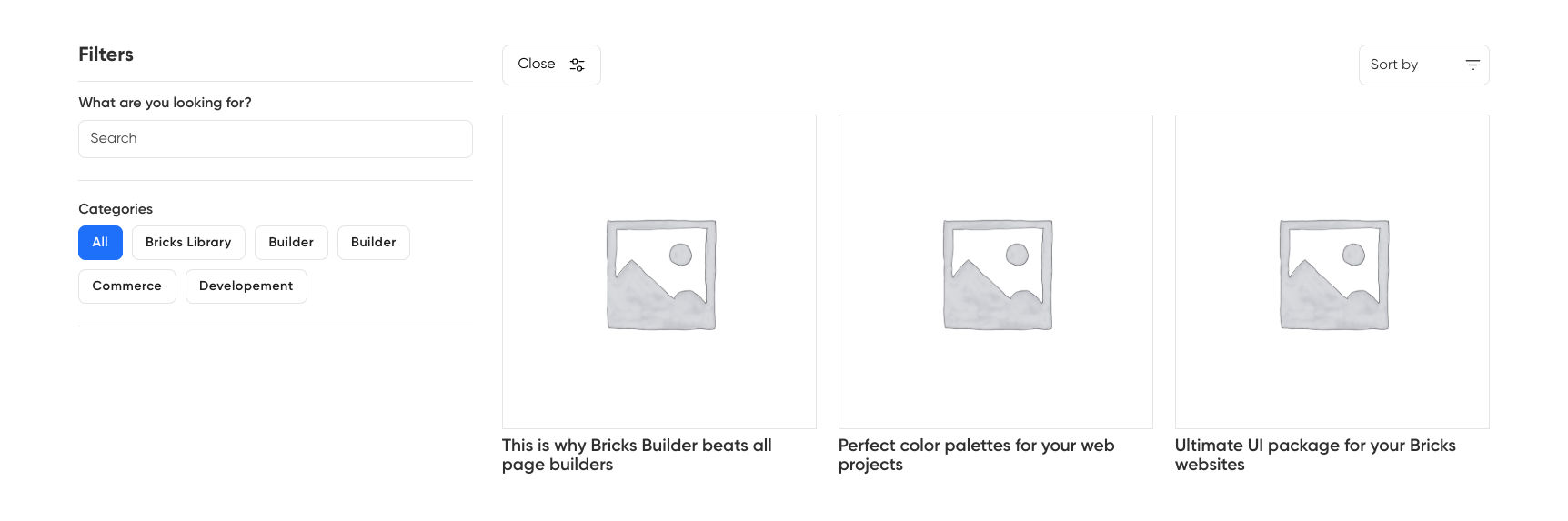1568x521 pixels.
Task: Click the Filters panel heading
Action: pyautogui.click(x=106, y=55)
